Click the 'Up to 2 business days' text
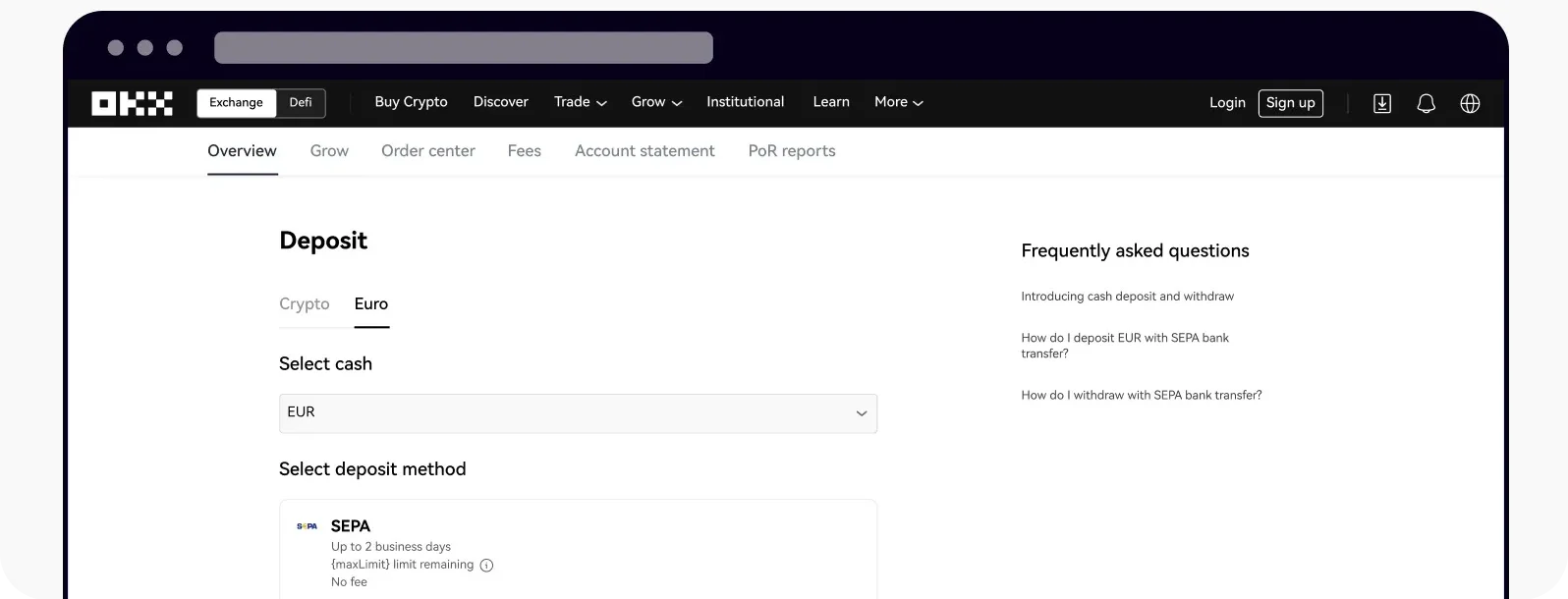1568x599 pixels. pos(391,547)
